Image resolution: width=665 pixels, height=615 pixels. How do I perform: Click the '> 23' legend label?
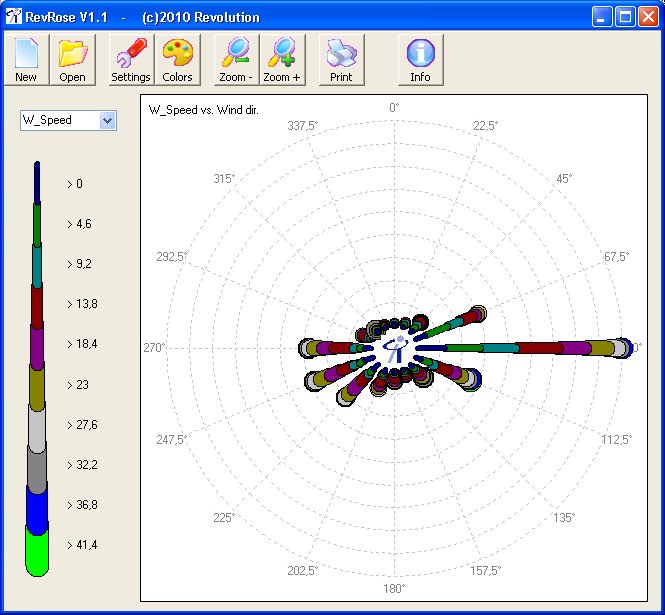78,385
